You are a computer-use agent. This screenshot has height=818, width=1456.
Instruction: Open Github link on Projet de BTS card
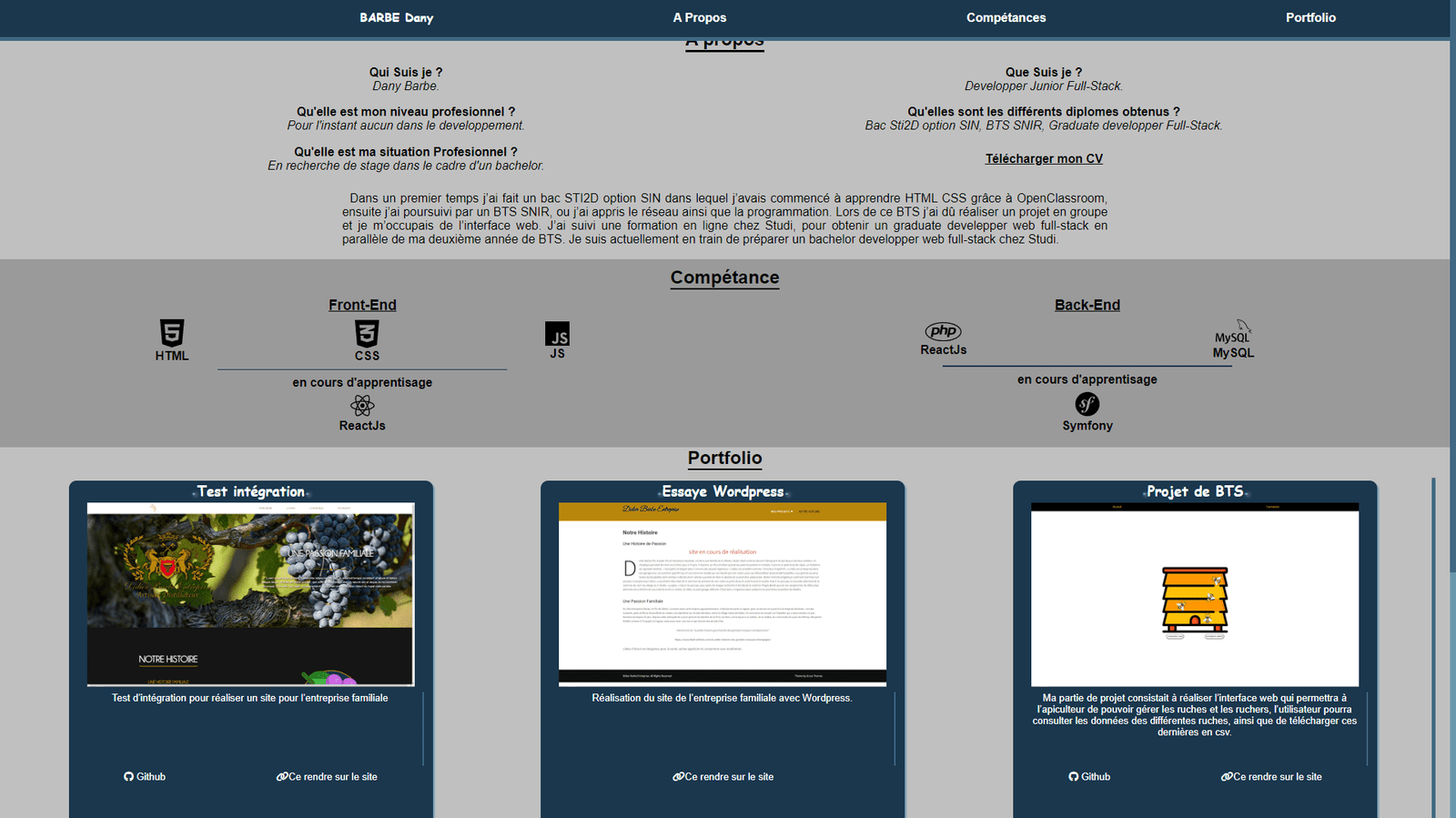(1089, 777)
